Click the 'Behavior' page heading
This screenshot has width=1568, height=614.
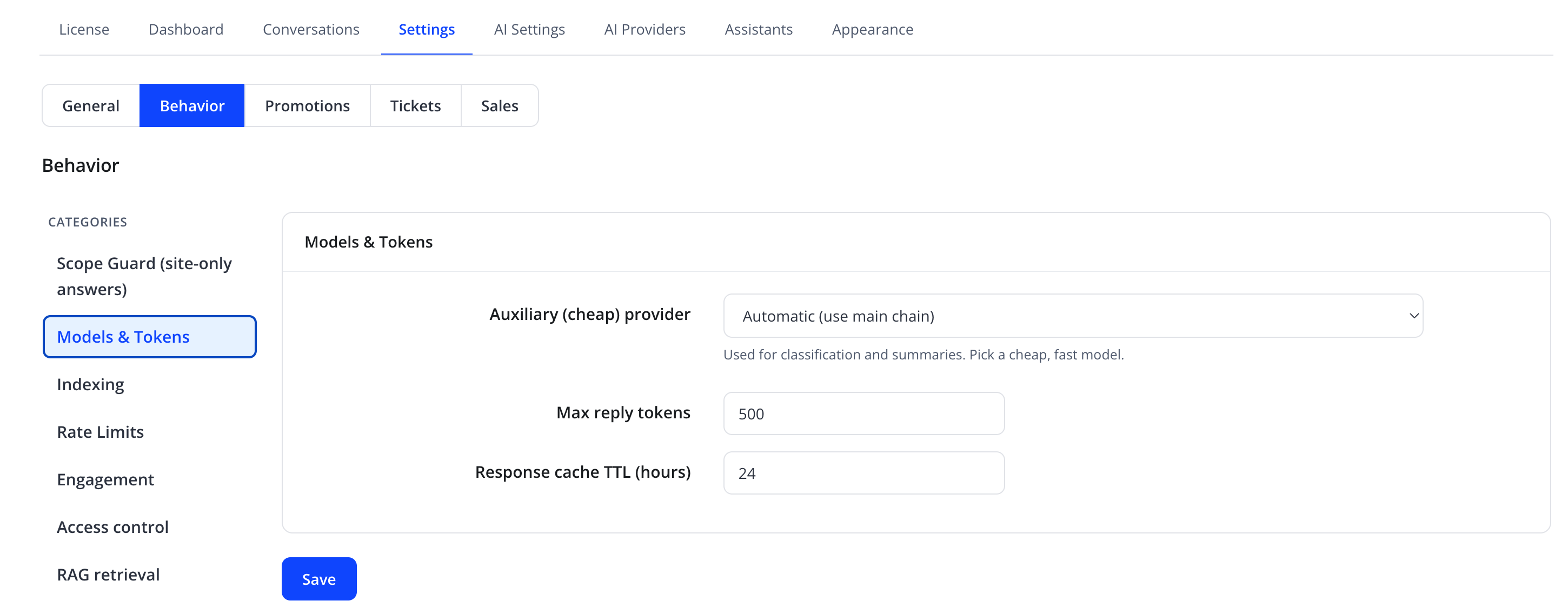point(81,165)
